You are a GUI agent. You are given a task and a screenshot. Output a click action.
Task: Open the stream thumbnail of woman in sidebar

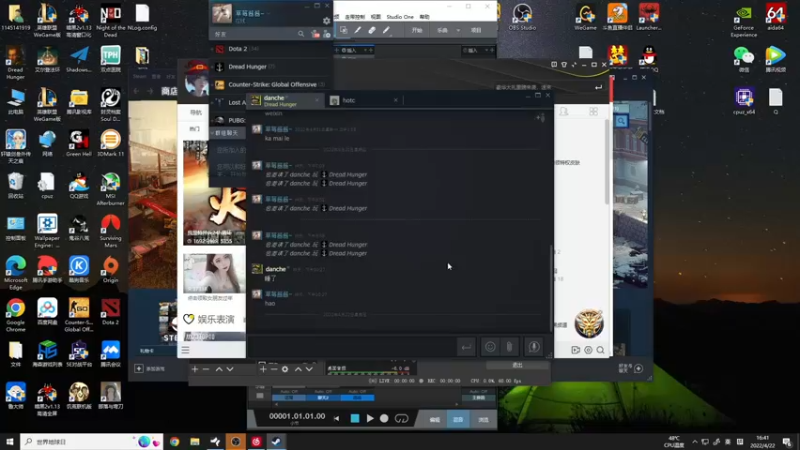click(x=214, y=273)
